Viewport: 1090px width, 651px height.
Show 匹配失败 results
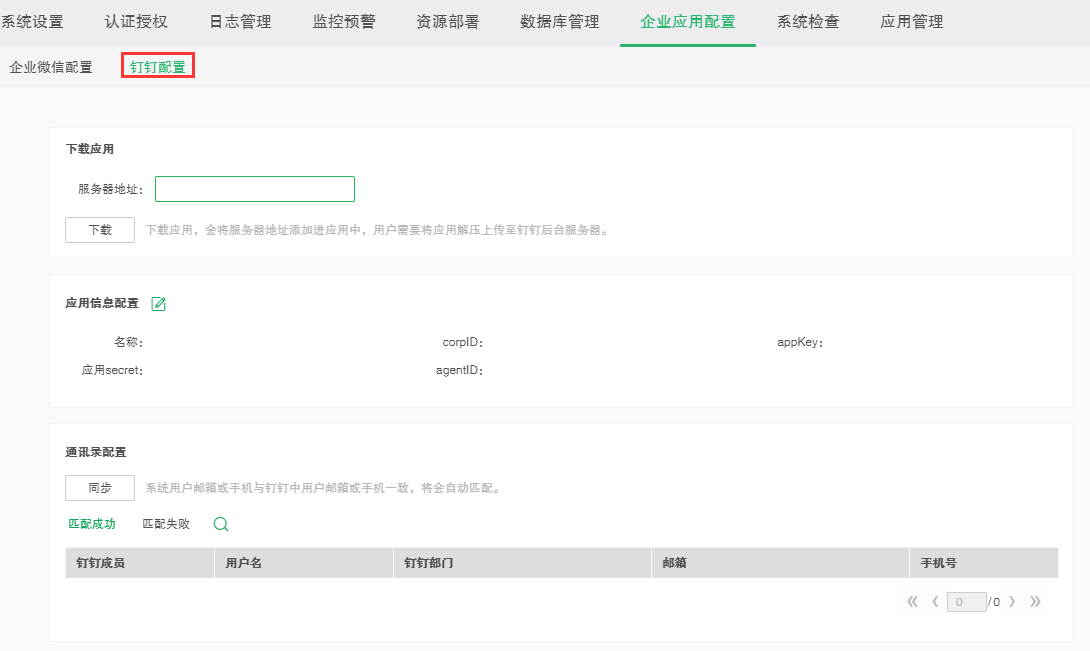166,524
